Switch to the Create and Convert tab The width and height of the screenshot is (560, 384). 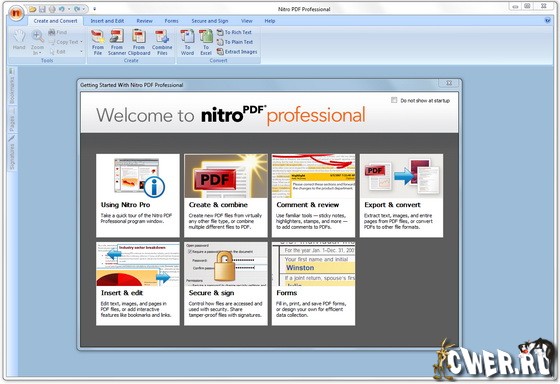(x=55, y=21)
